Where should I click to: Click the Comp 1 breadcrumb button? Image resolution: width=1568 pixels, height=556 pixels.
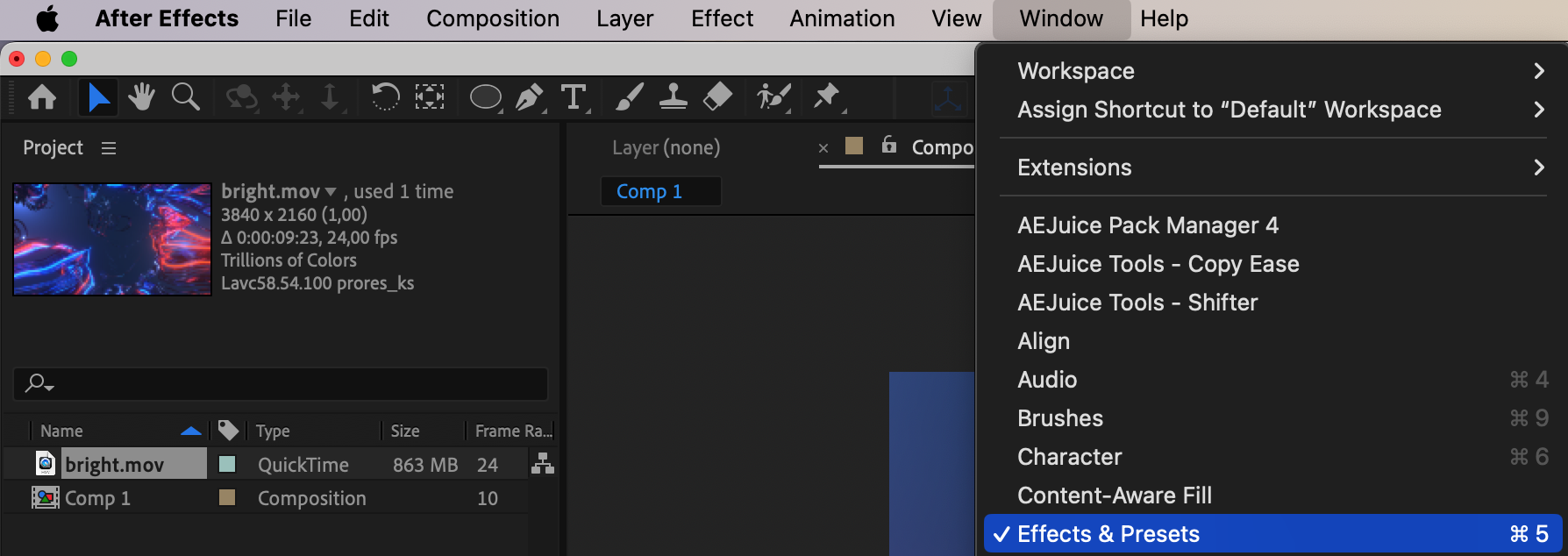pyautogui.click(x=650, y=191)
